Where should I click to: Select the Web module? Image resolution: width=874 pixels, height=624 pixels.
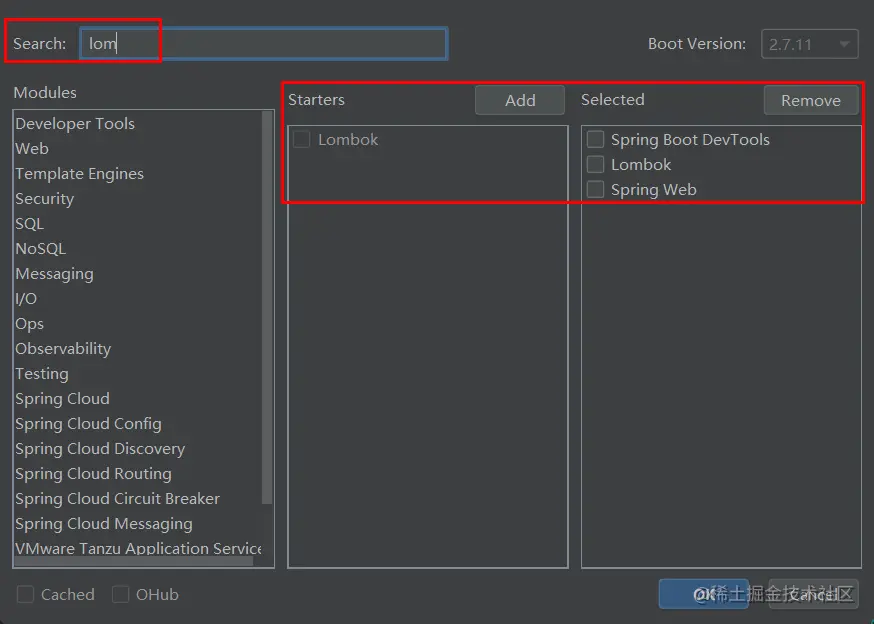[x=32, y=148]
